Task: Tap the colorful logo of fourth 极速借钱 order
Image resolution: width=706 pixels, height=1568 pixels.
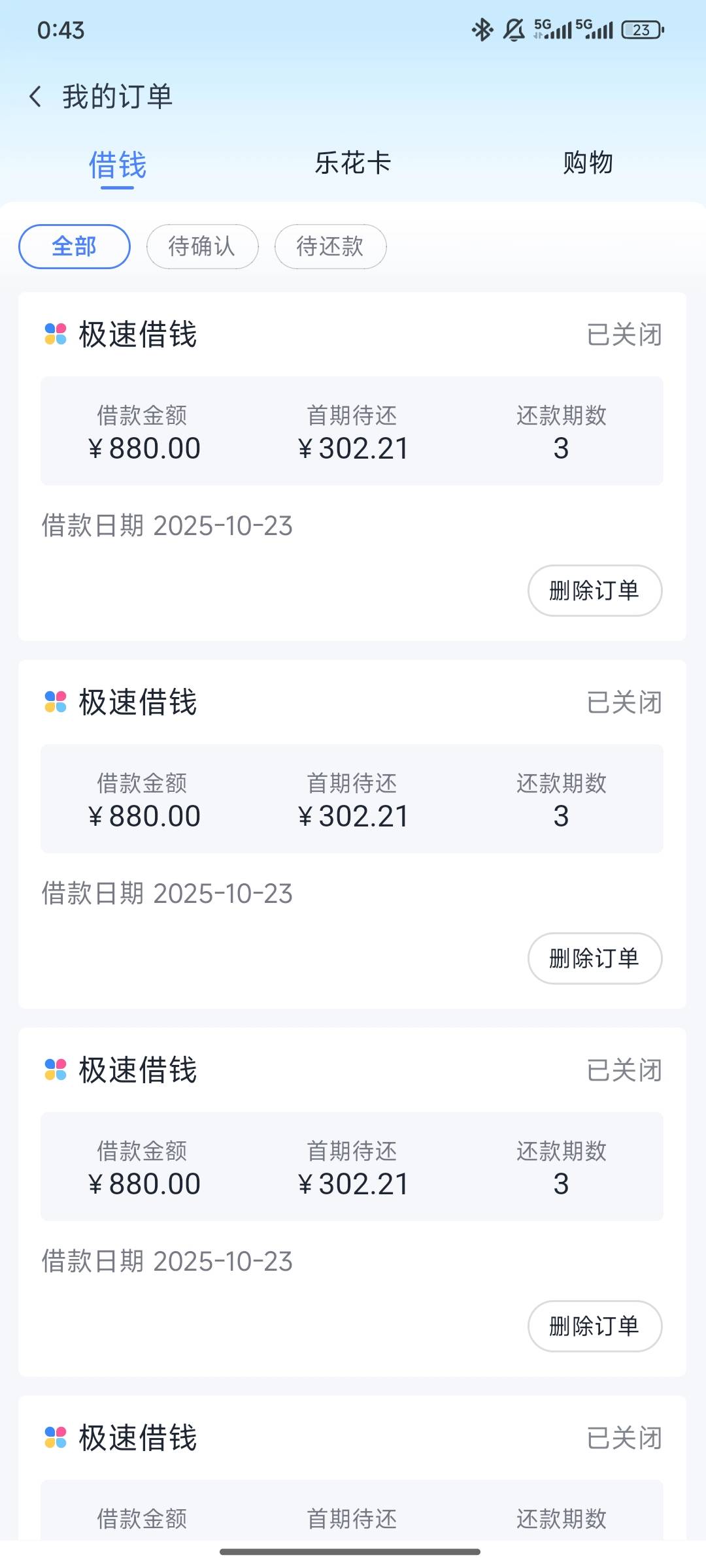Action: [x=56, y=1437]
